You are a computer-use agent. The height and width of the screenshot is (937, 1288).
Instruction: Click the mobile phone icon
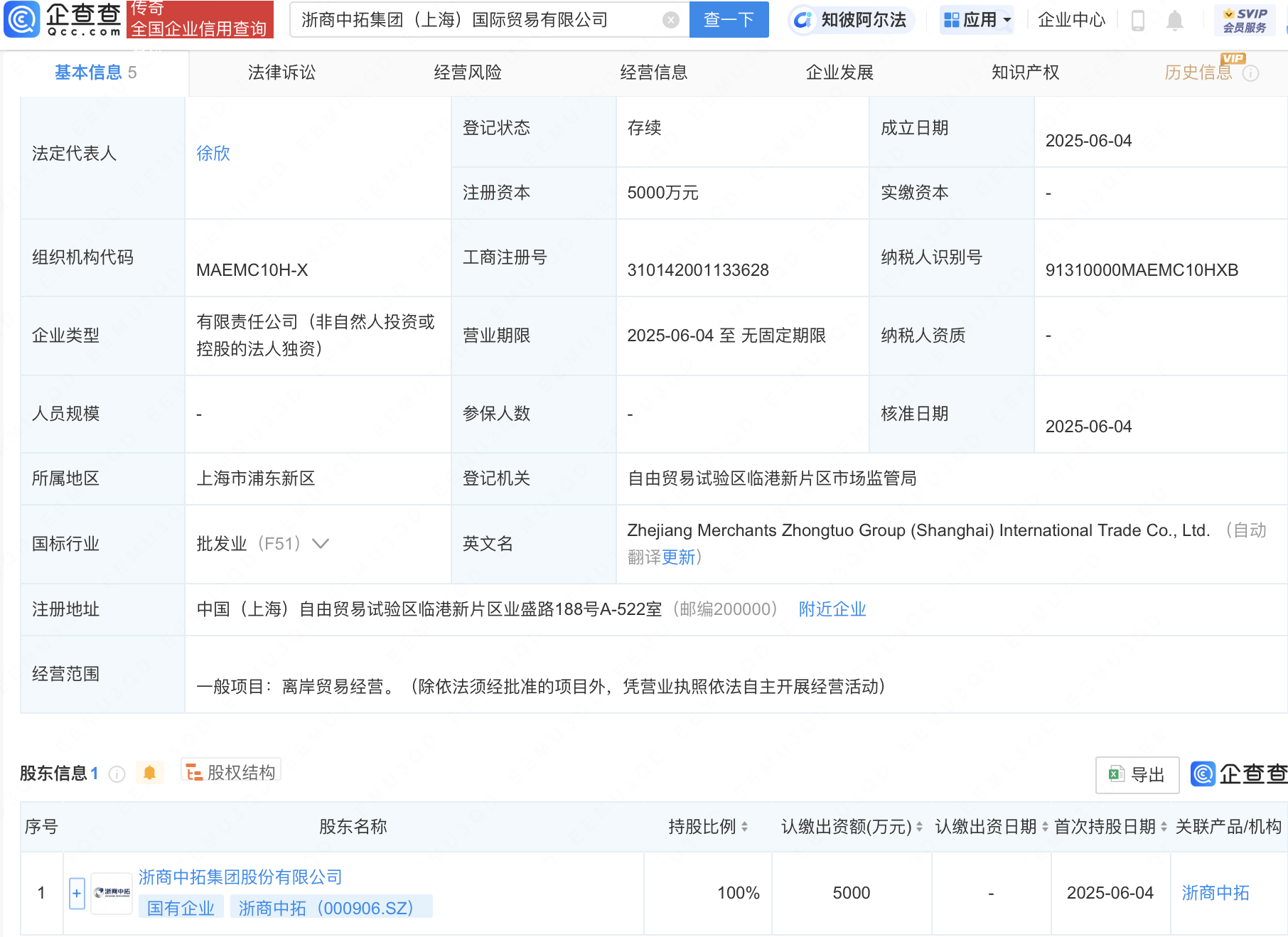[1137, 20]
